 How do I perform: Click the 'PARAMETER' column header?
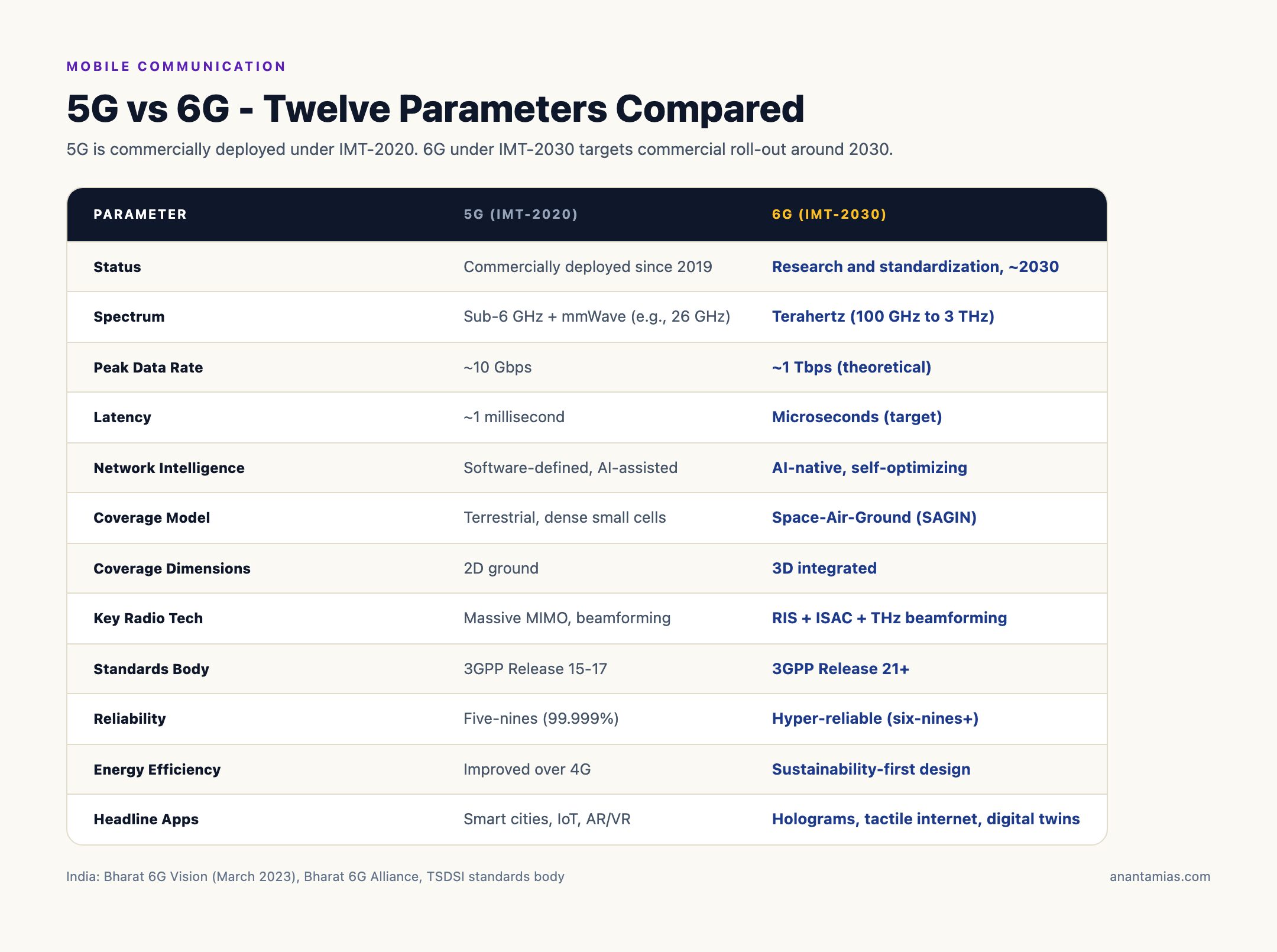[140, 214]
